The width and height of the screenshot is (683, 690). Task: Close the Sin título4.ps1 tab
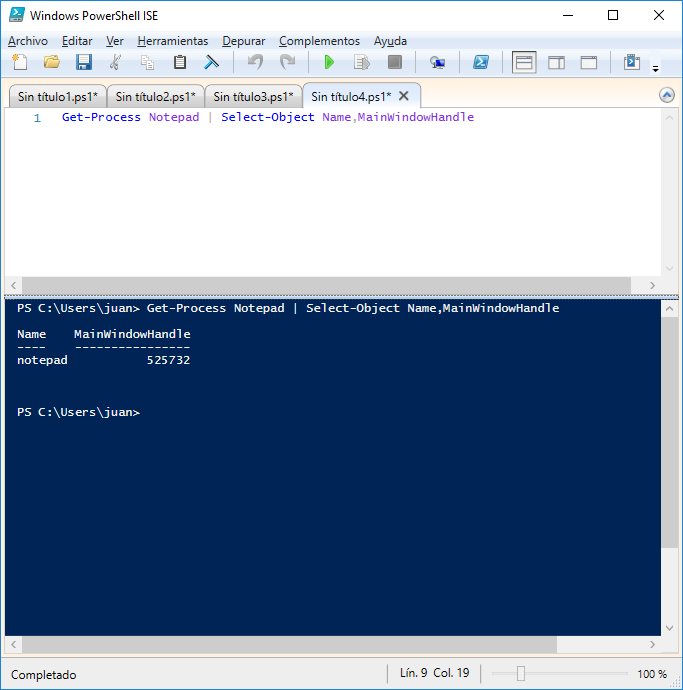click(404, 96)
